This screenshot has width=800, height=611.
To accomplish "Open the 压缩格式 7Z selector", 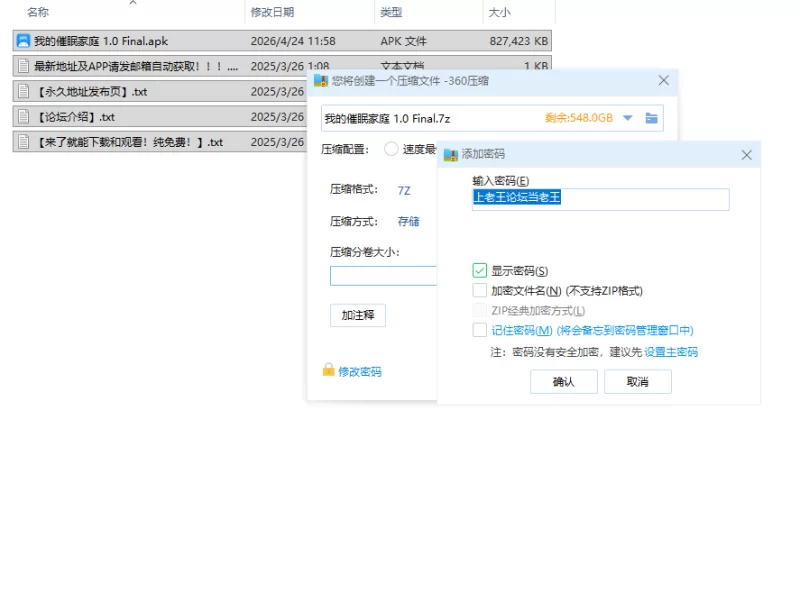I will [x=404, y=190].
